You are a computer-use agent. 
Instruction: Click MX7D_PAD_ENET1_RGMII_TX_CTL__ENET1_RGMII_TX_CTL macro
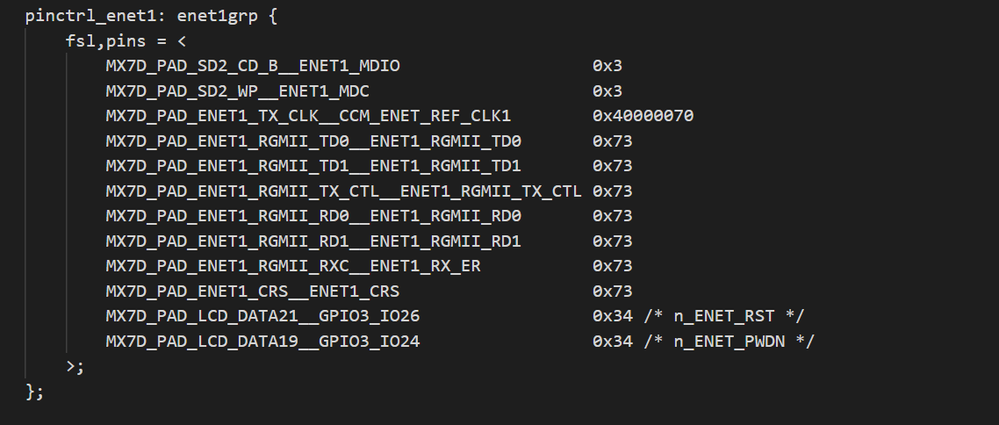pyautogui.click(x=343, y=191)
